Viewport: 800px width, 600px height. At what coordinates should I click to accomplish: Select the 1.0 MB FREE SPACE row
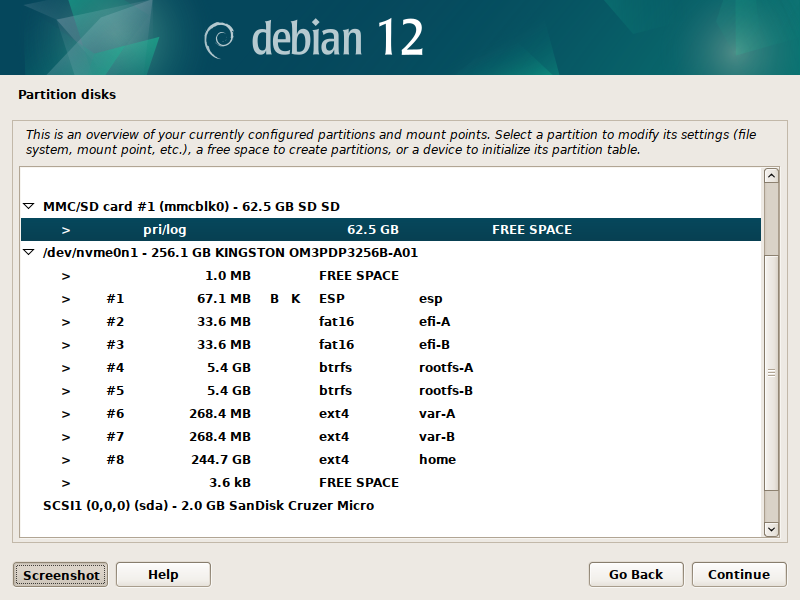coord(391,276)
